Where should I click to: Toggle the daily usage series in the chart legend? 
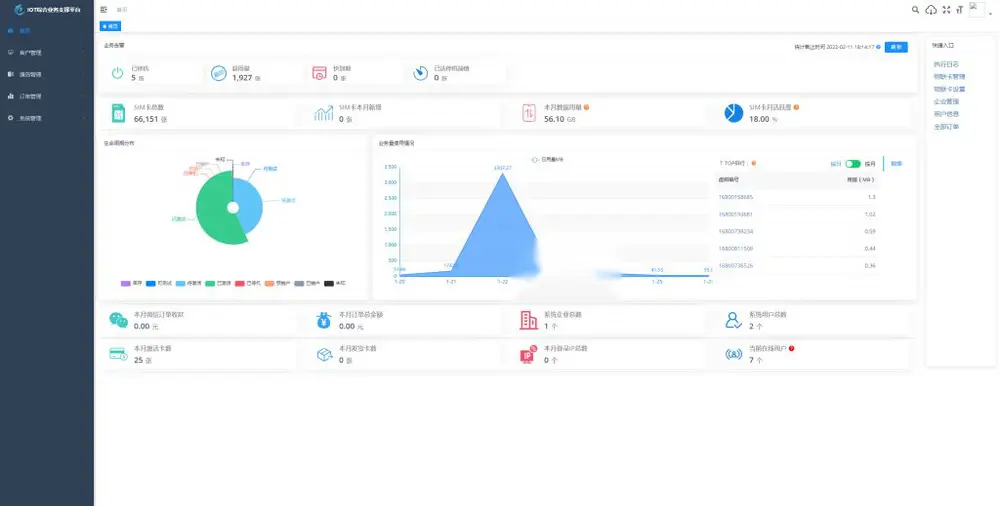tap(548, 160)
